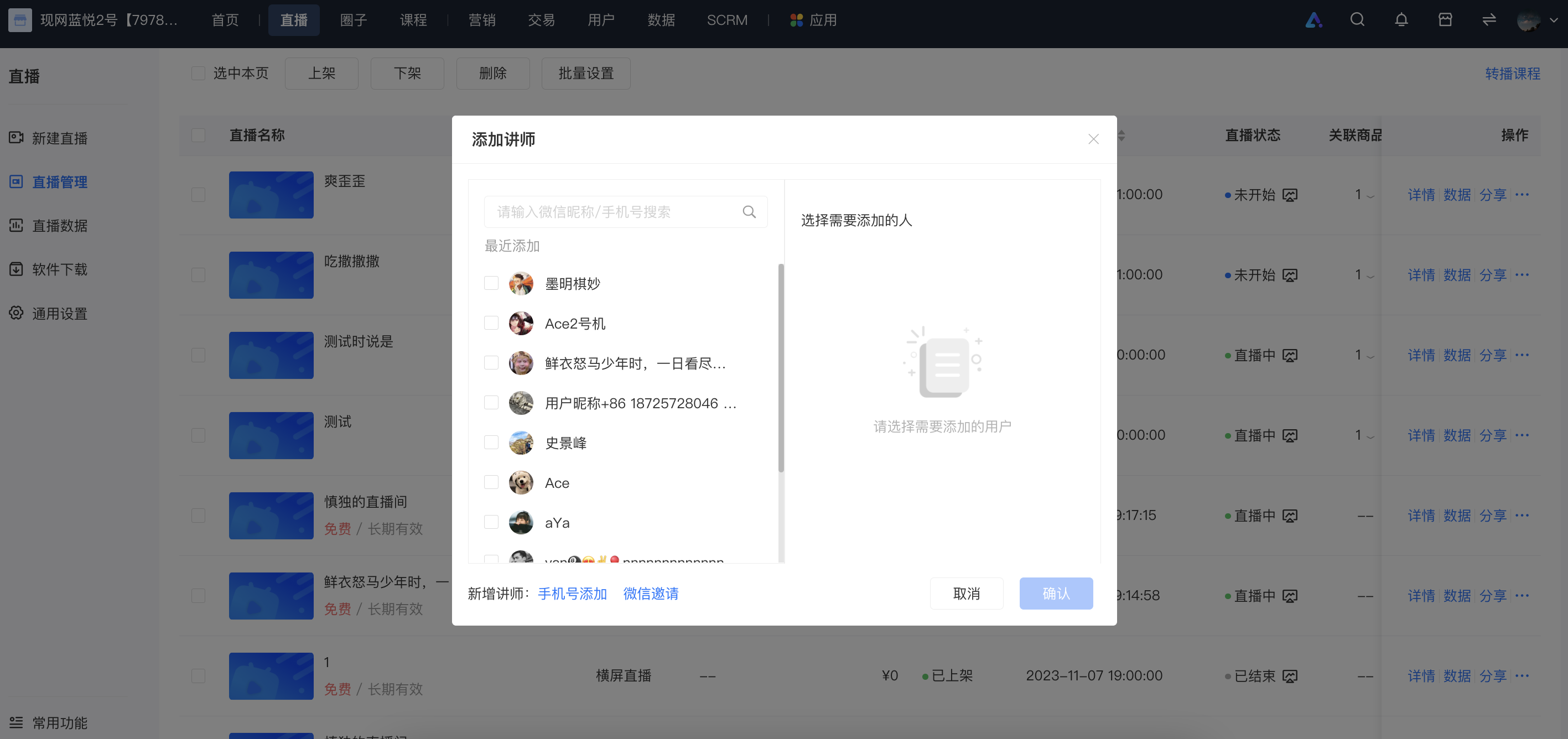Image resolution: width=1568 pixels, height=739 pixels.
Task: Click the sort arrows in the table header
Action: [1121, 135]
